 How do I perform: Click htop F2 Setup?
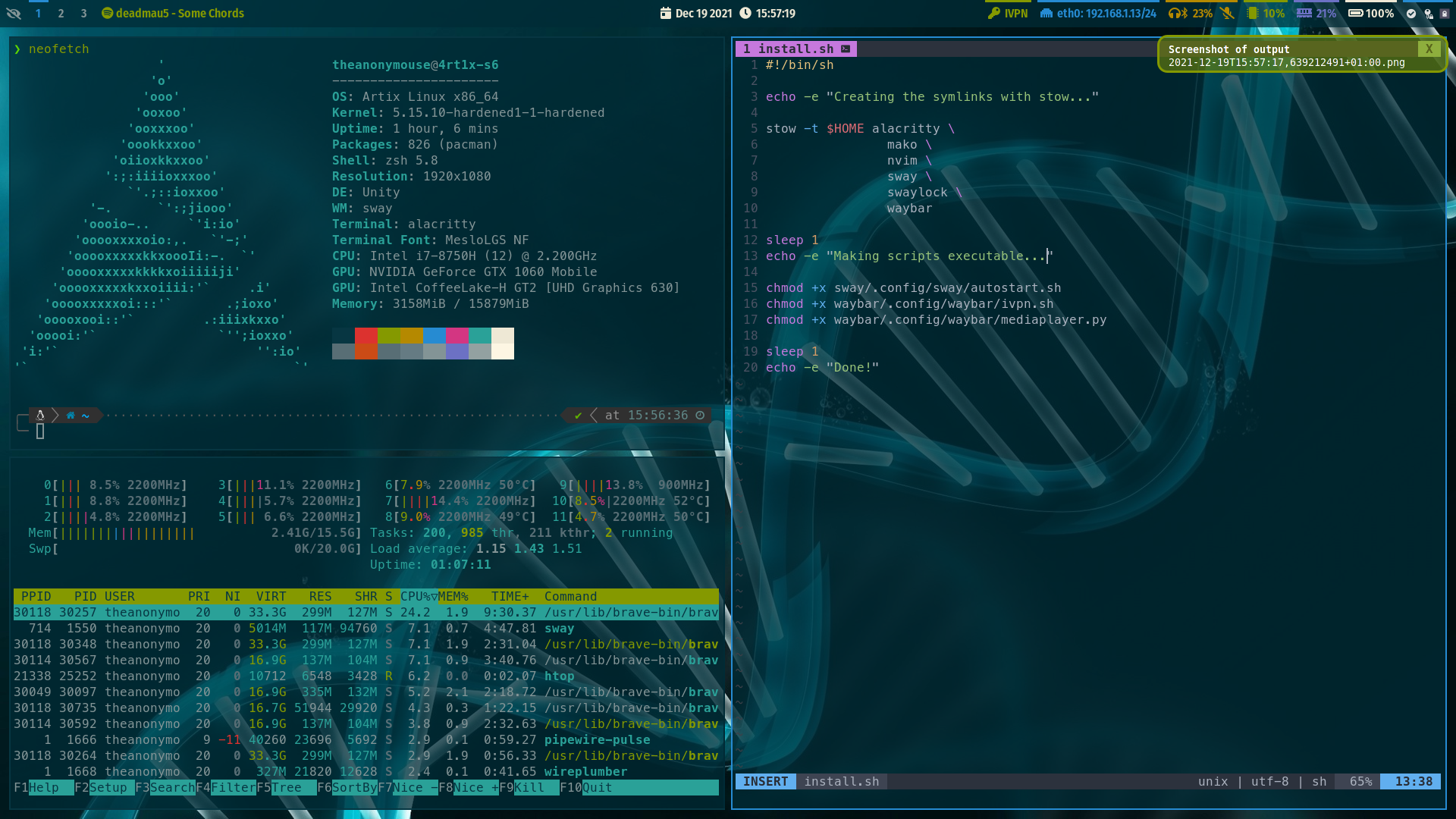(104, 787)
